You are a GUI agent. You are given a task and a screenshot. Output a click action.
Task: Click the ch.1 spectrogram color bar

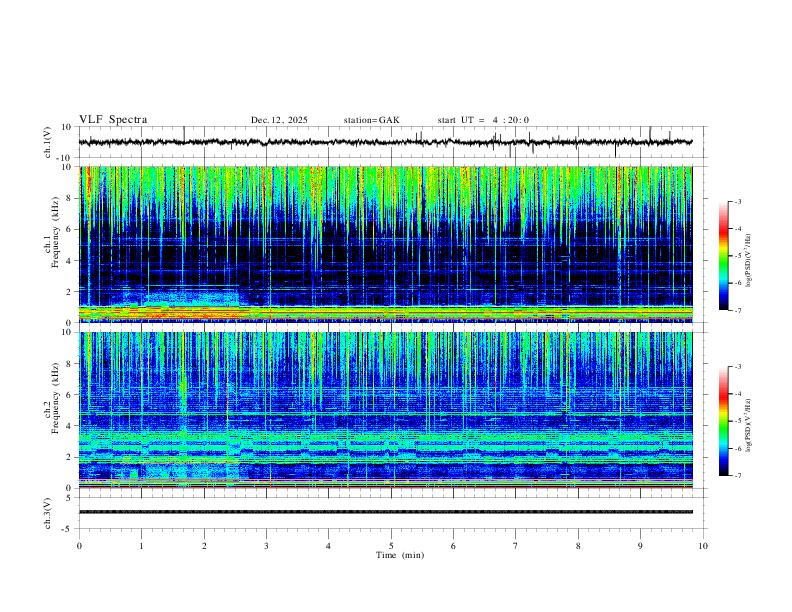(723, 256)
